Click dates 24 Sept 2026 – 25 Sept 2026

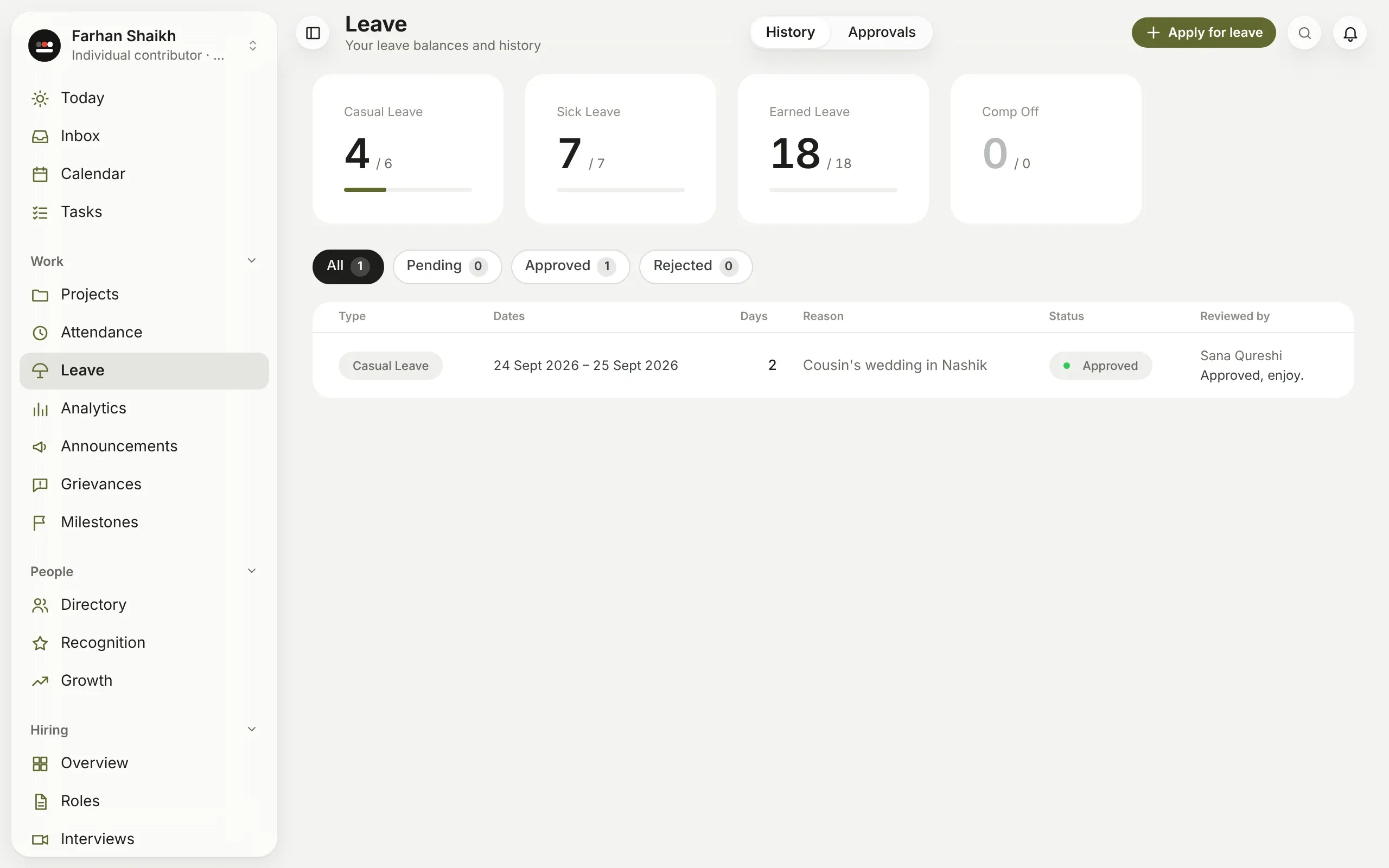point(585,366)
